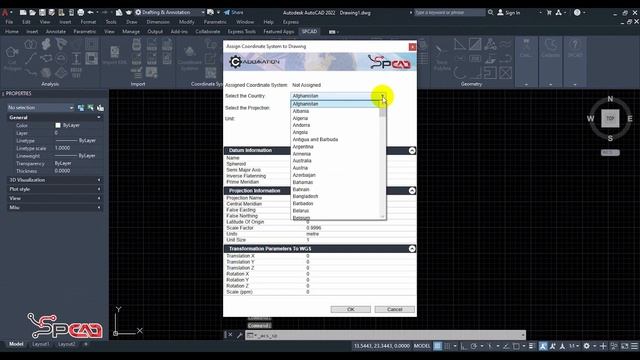Toggle Snap mode in status bar
Viewport: 640px width, 360px height.
tap(447, 346)
